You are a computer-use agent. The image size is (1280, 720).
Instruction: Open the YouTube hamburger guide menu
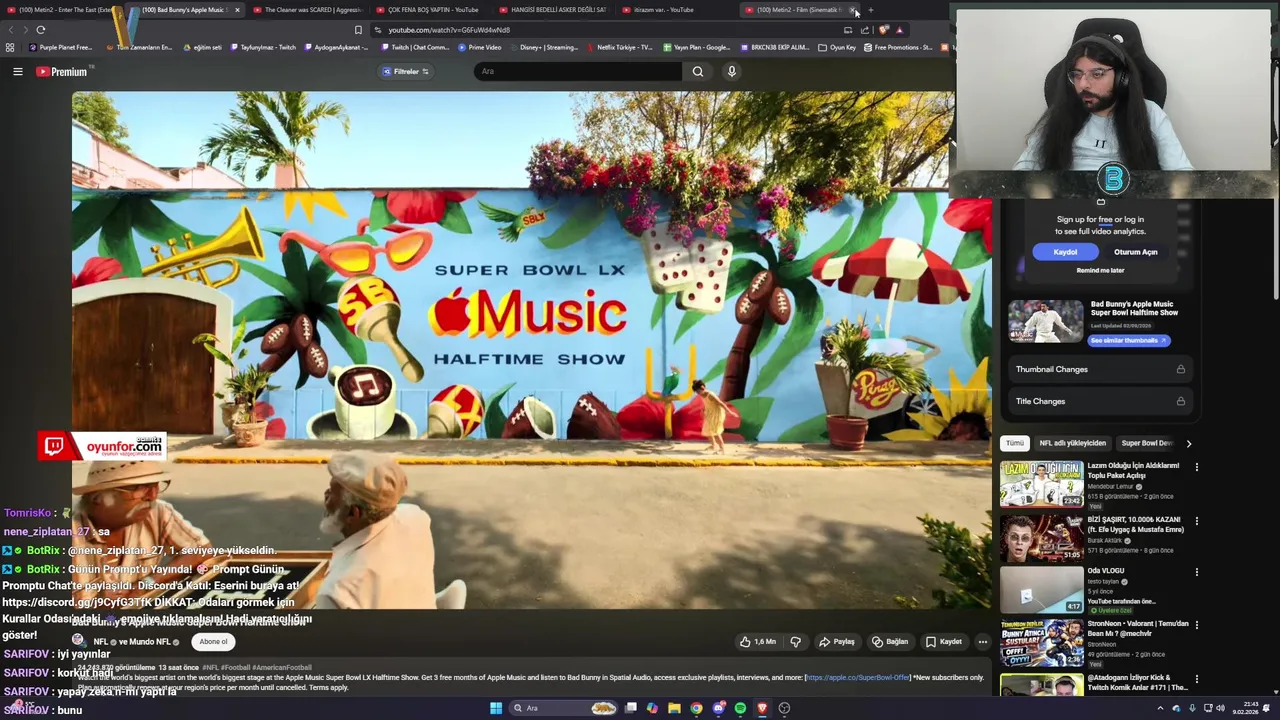click(17, 71)
